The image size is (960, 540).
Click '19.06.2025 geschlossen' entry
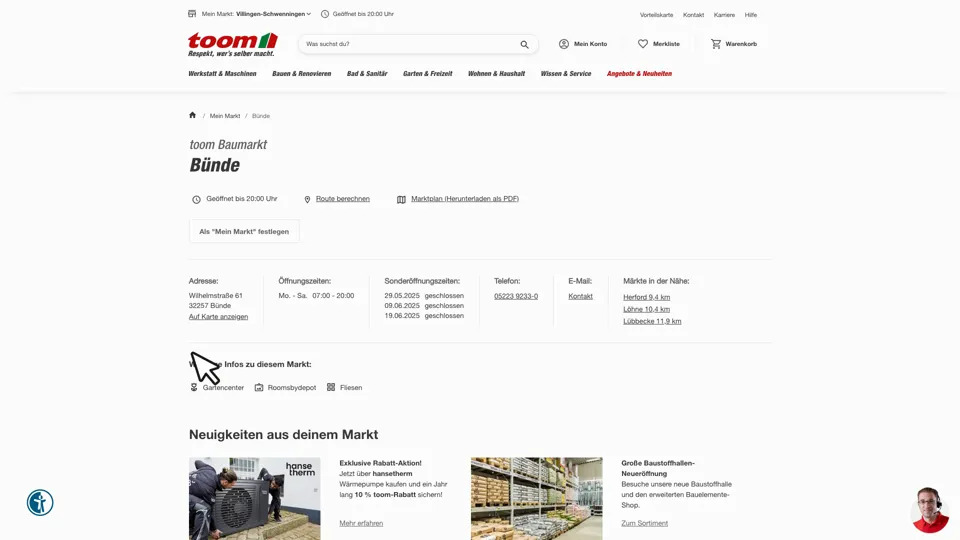click(424, 316)
